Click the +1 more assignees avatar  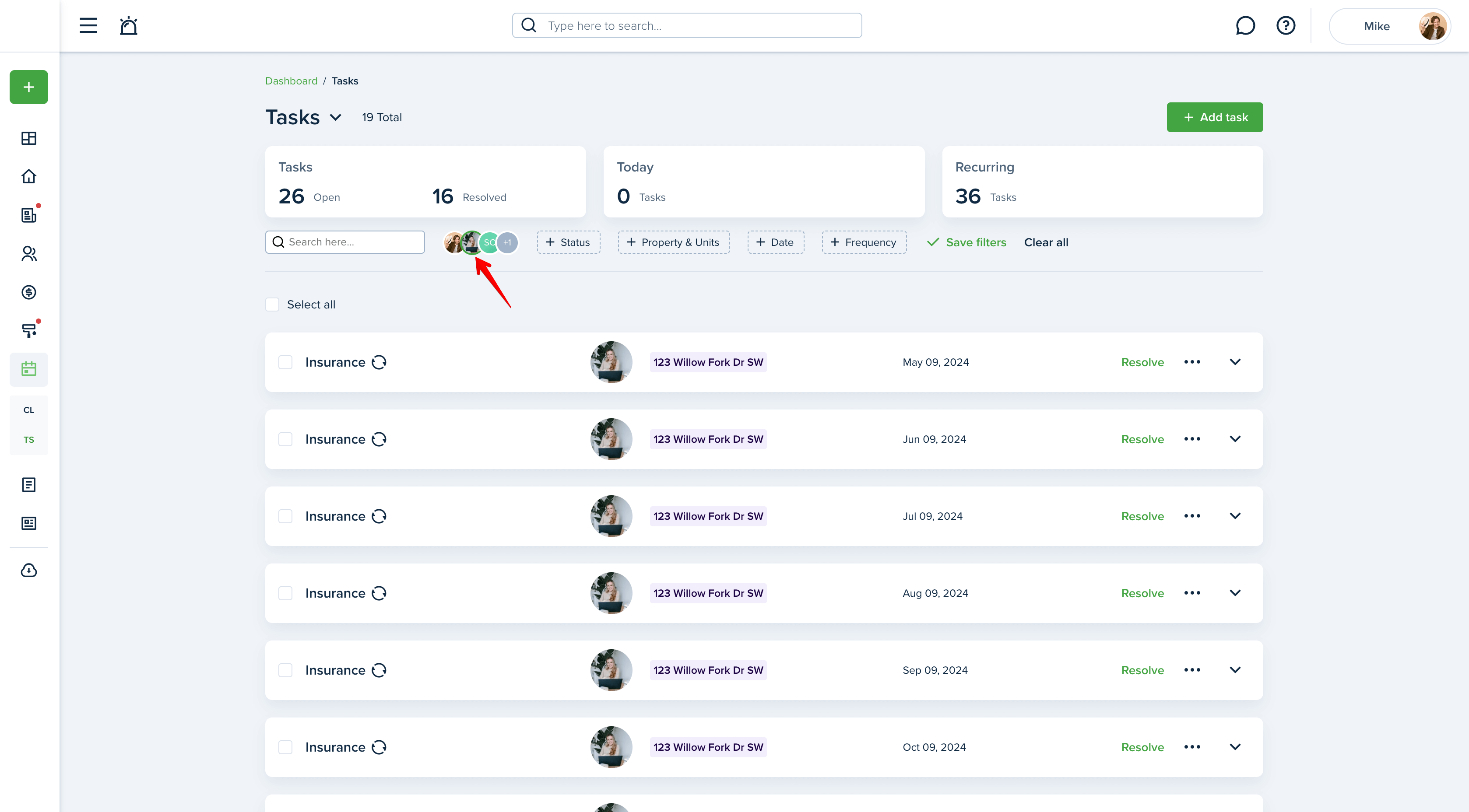(x=507, y=242)
